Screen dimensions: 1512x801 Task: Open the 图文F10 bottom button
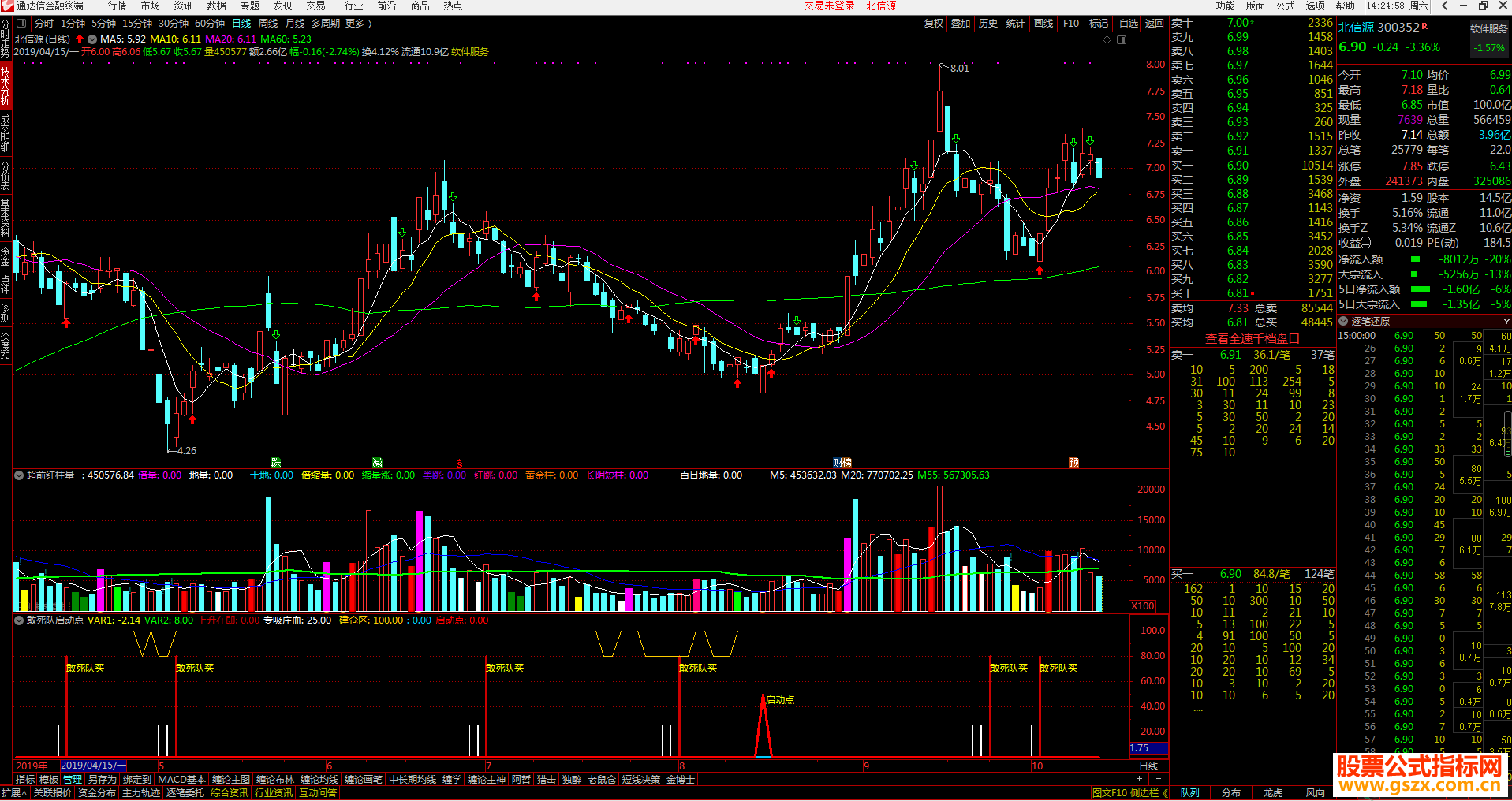tap(1109, 793)
